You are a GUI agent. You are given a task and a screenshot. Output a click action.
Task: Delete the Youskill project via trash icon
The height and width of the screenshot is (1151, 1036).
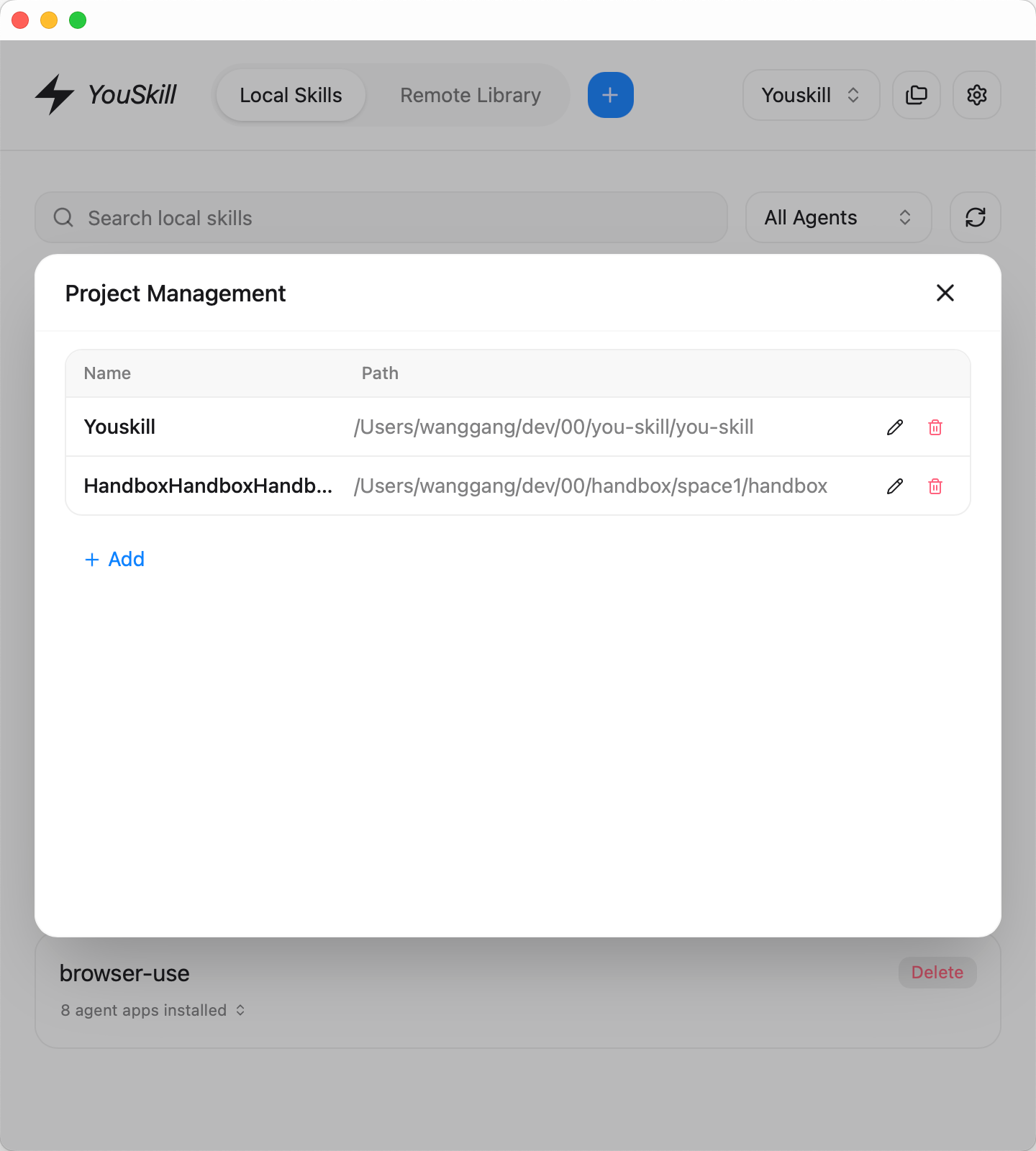(x=935, y=427)
